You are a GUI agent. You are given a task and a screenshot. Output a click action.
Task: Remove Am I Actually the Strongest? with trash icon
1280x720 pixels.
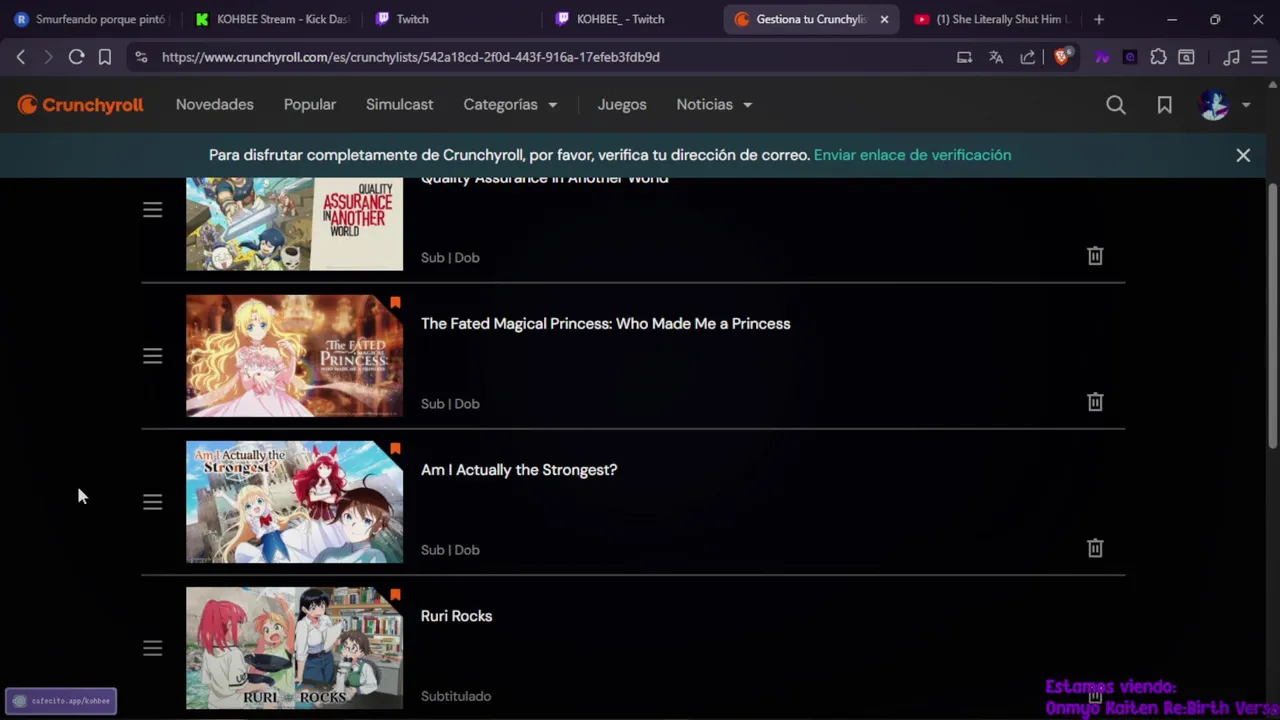tap(1095, 548)
